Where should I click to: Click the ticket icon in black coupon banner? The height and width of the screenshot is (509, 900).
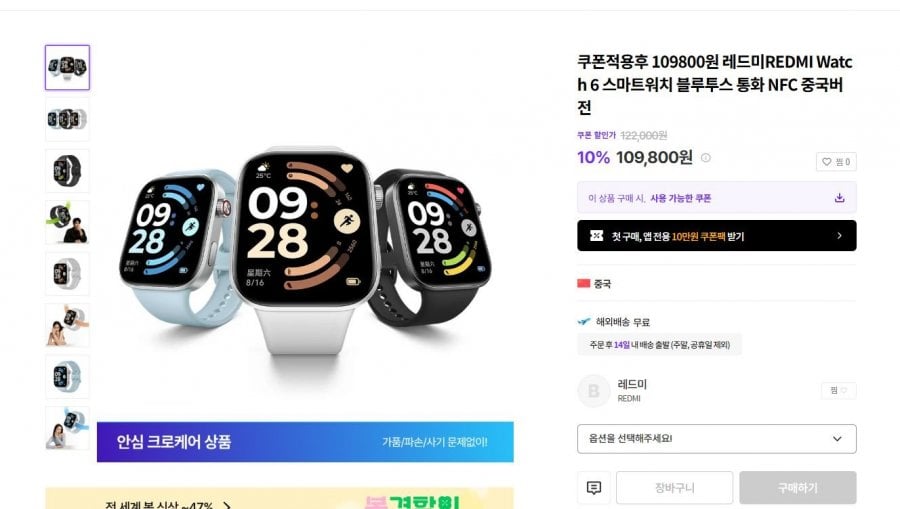[596, 236]
